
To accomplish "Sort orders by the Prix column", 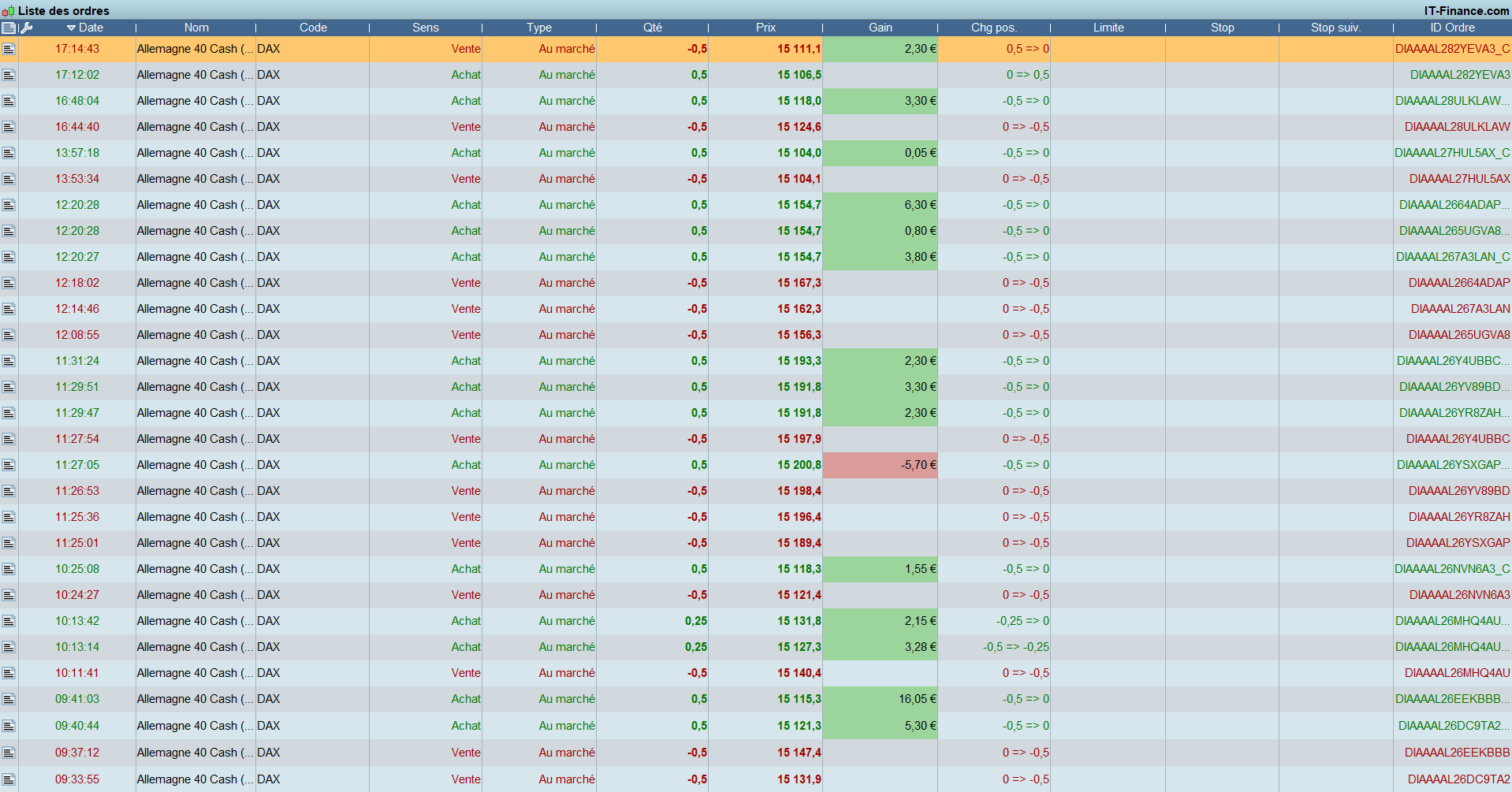I will (x=765, y=28).
